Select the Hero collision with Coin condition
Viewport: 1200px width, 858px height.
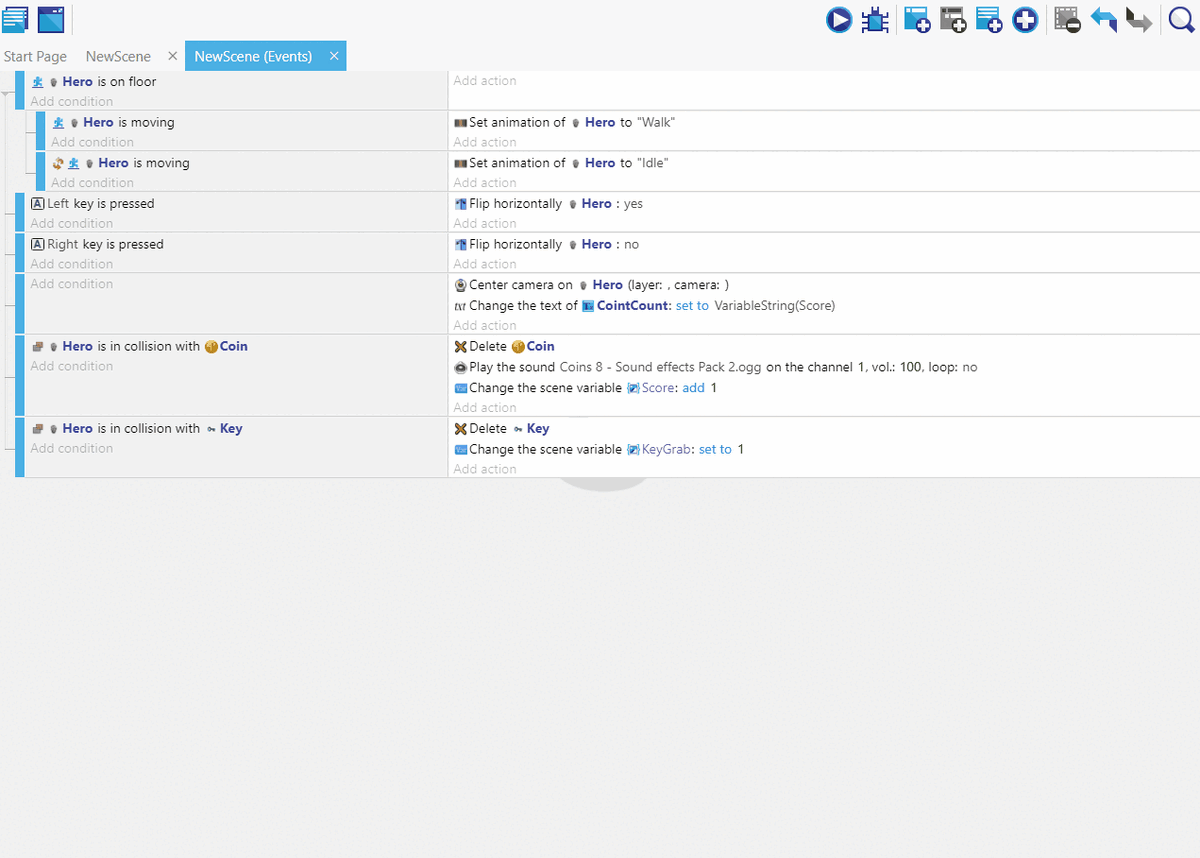click(139, 346)
